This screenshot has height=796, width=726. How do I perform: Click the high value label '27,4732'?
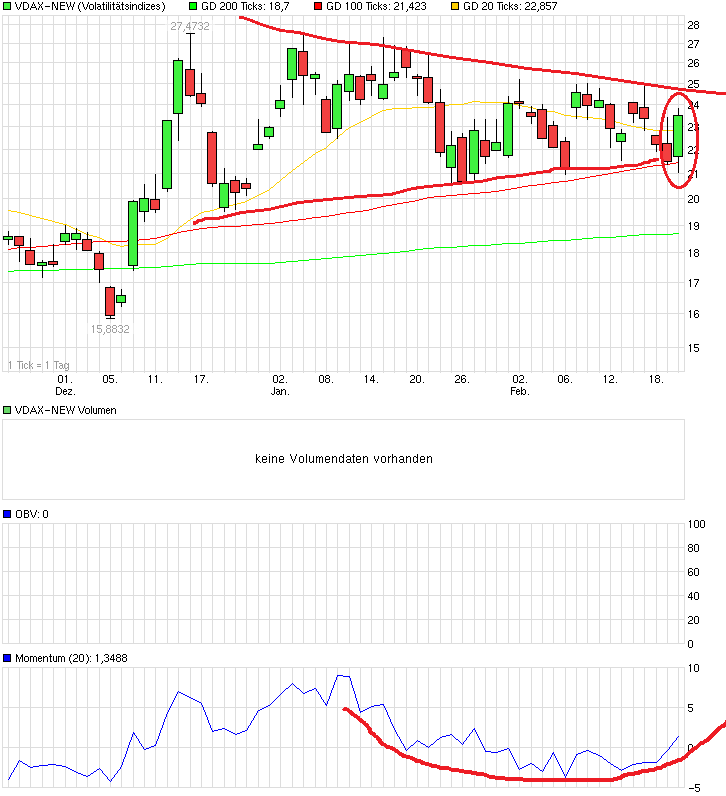click(x=190, y=26)
